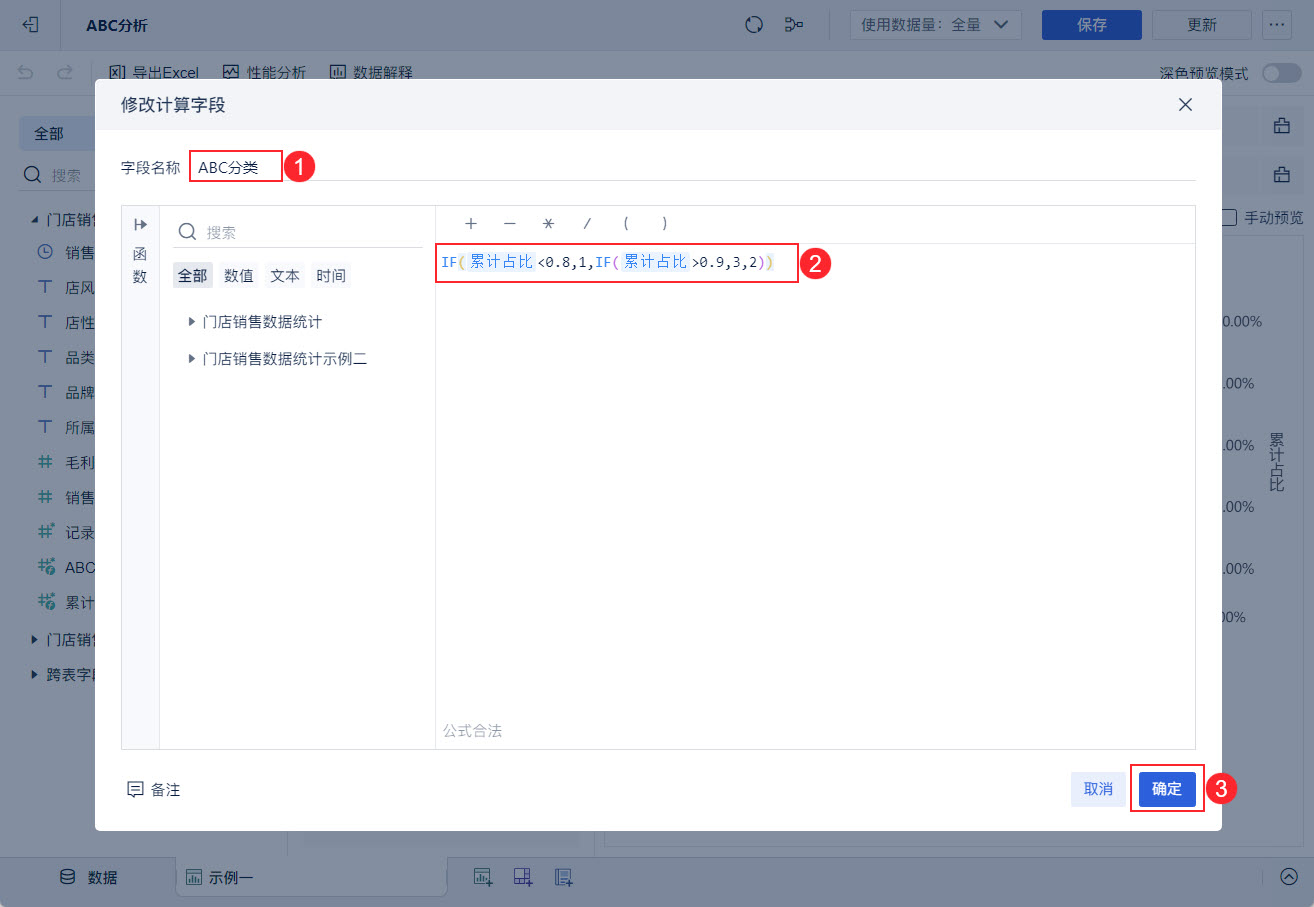
Task: Click the 保存 button
Action: (1092, 25)
